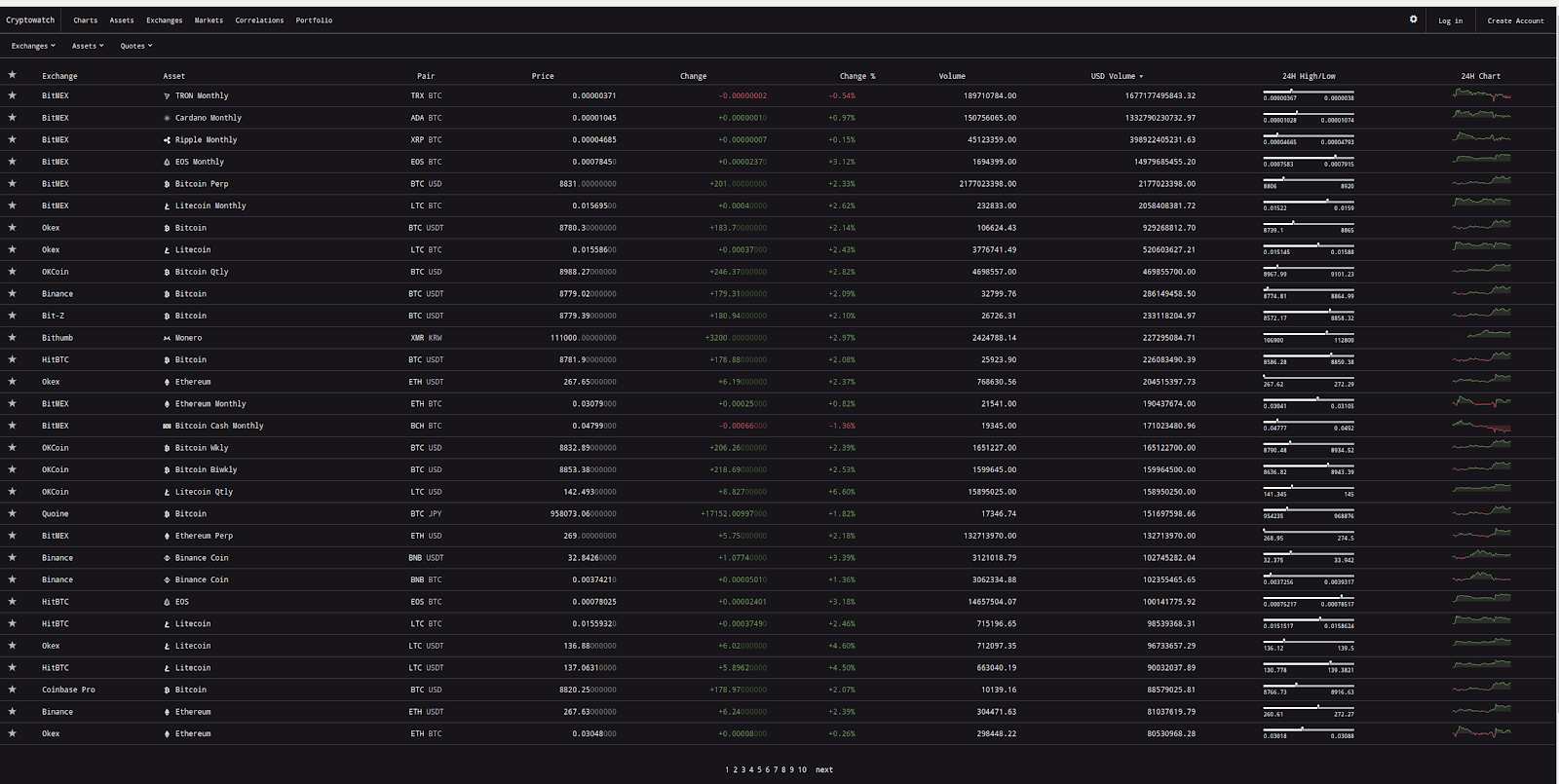This screenshot has width=1559, height=784.
Task: Click the 24H High/Low bar for Bitcoin Perp
Action: click(x=1309, y=181)
